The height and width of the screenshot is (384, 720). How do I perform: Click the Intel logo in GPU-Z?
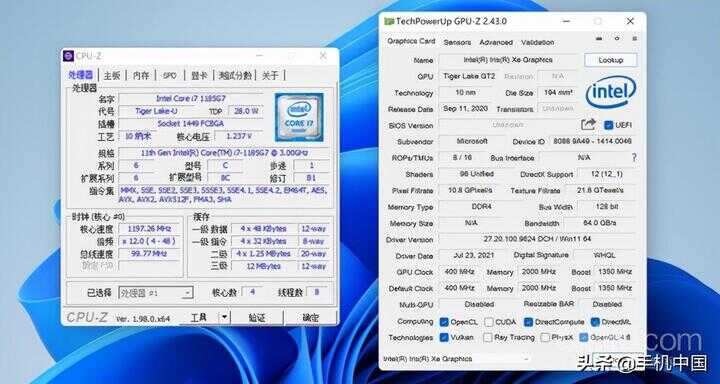611,93
